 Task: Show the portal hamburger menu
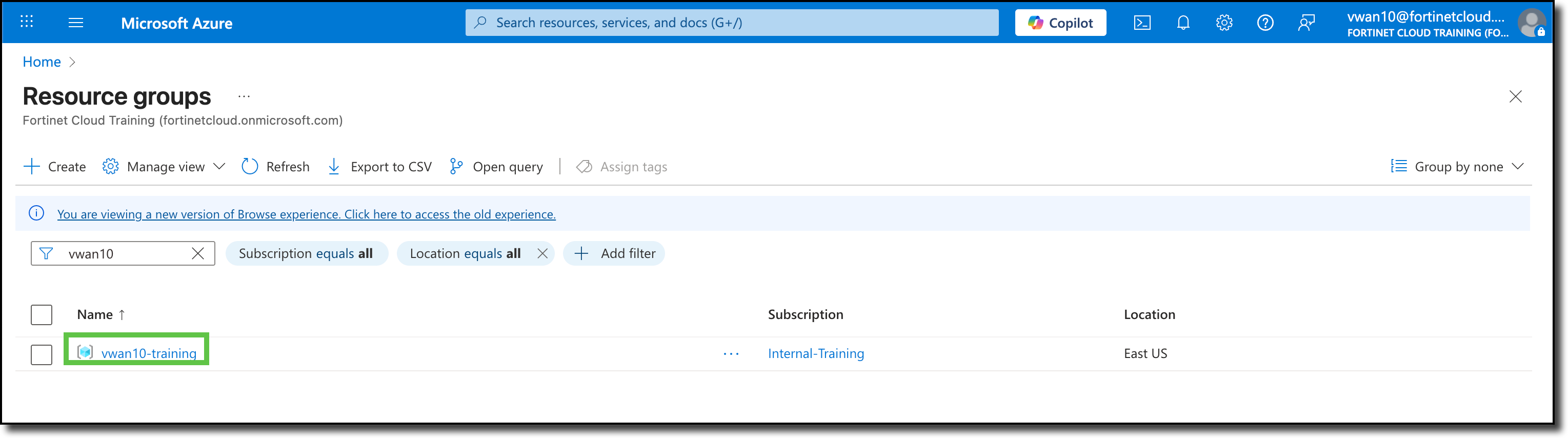coord(76,23)
